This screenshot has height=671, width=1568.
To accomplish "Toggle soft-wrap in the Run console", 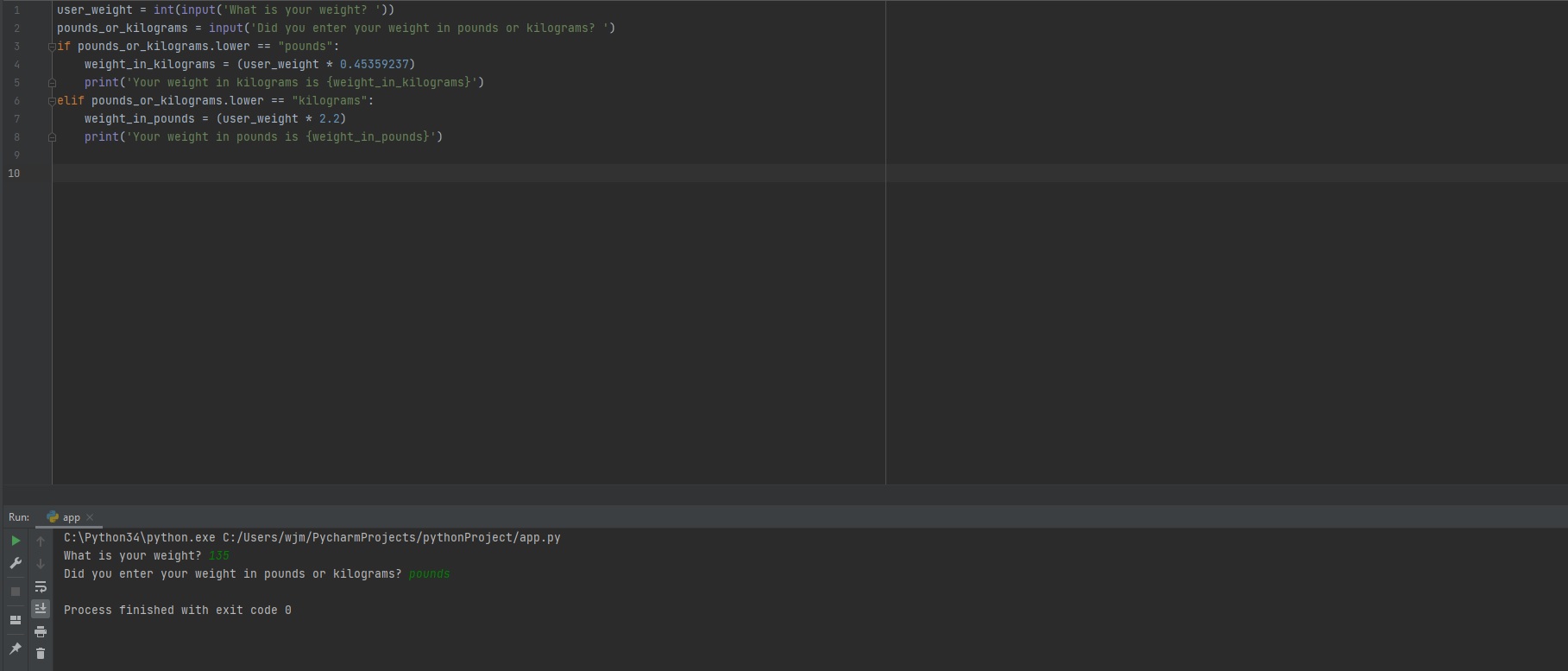I will point(41,586).
